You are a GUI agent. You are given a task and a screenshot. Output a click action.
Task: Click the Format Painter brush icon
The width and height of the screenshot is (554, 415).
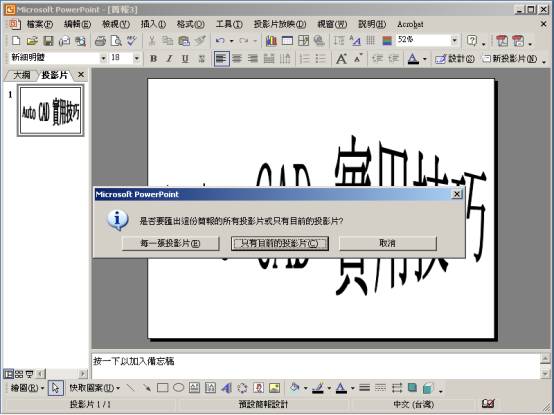pyautogui.click(x=200, y=41)
